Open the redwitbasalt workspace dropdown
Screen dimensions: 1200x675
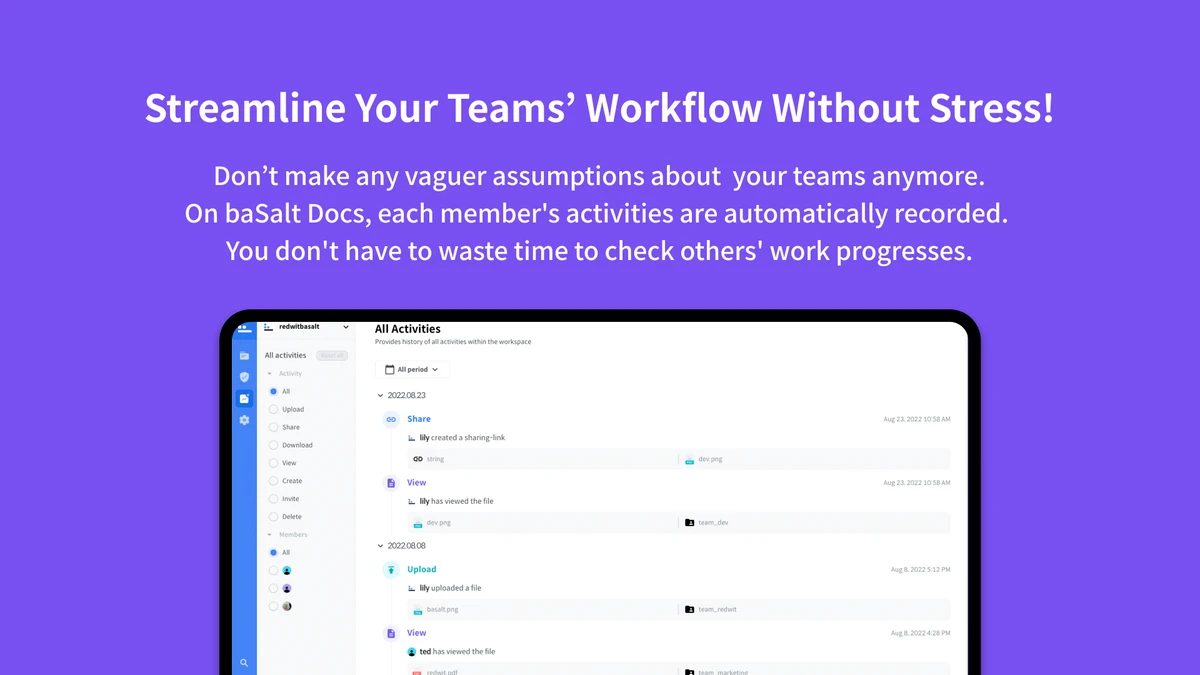346,327
